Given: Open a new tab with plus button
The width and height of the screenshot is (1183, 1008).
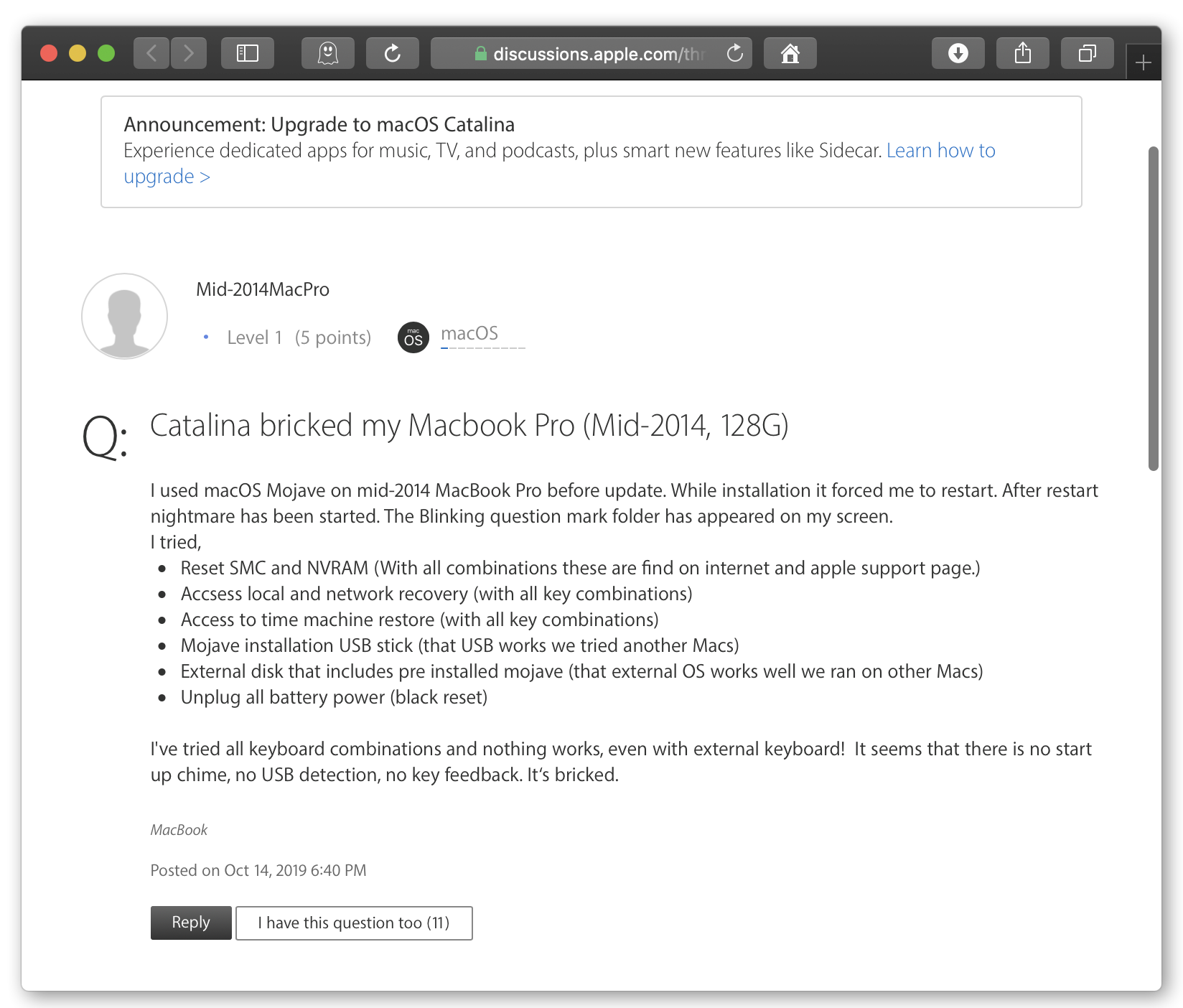Looking at the screenshot, I should [1144, 62].
